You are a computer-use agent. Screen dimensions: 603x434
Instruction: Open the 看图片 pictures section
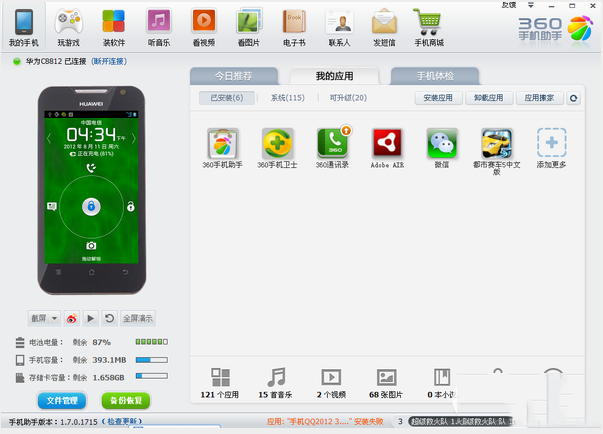(249, 28)
